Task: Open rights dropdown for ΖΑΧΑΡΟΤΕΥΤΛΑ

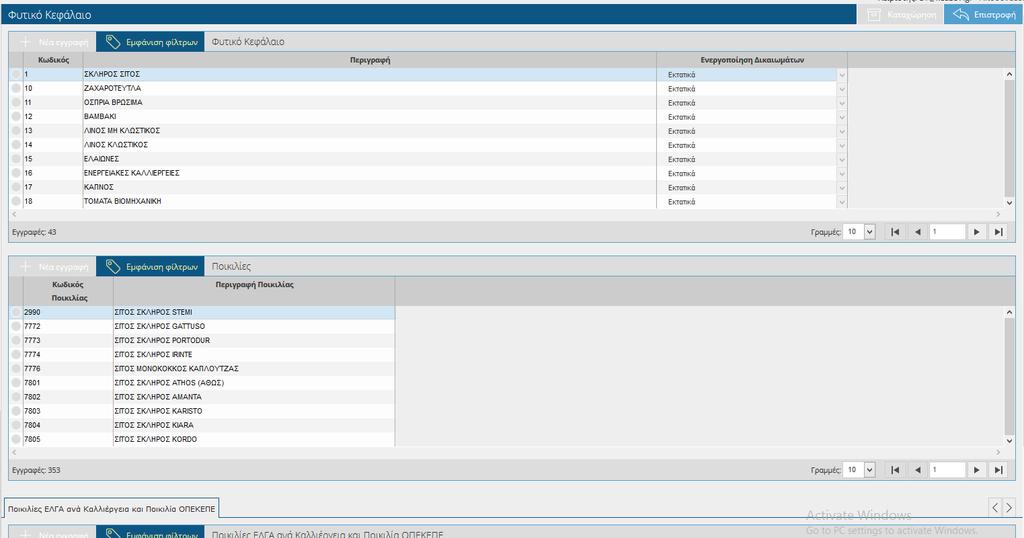Action: [842, 89]
